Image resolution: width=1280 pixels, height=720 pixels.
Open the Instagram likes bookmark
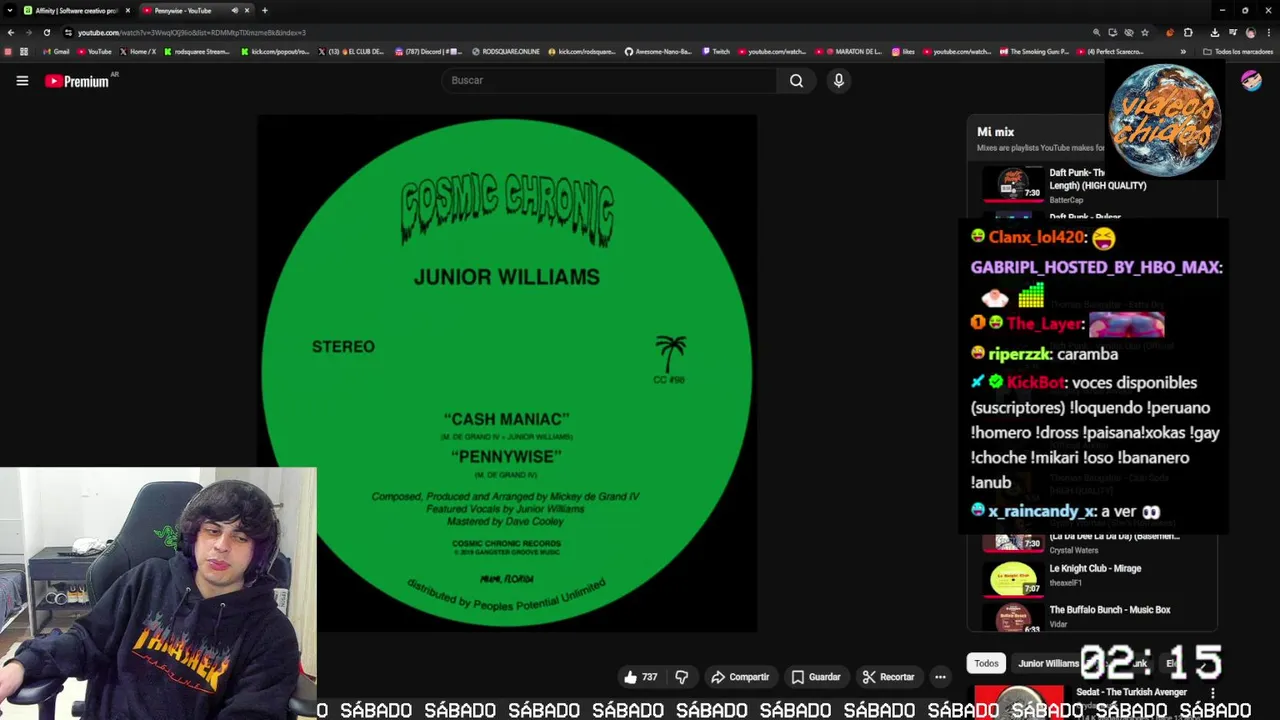(x=903, y=51)
